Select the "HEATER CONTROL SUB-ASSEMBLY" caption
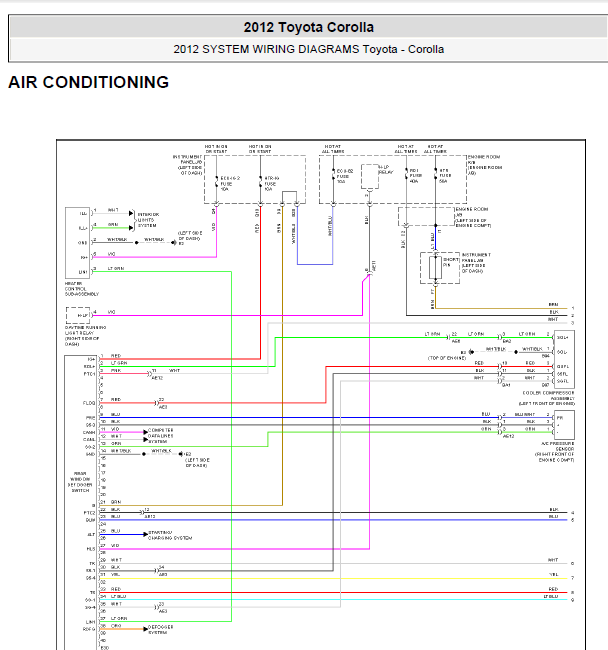 click(x=82, y=289)
